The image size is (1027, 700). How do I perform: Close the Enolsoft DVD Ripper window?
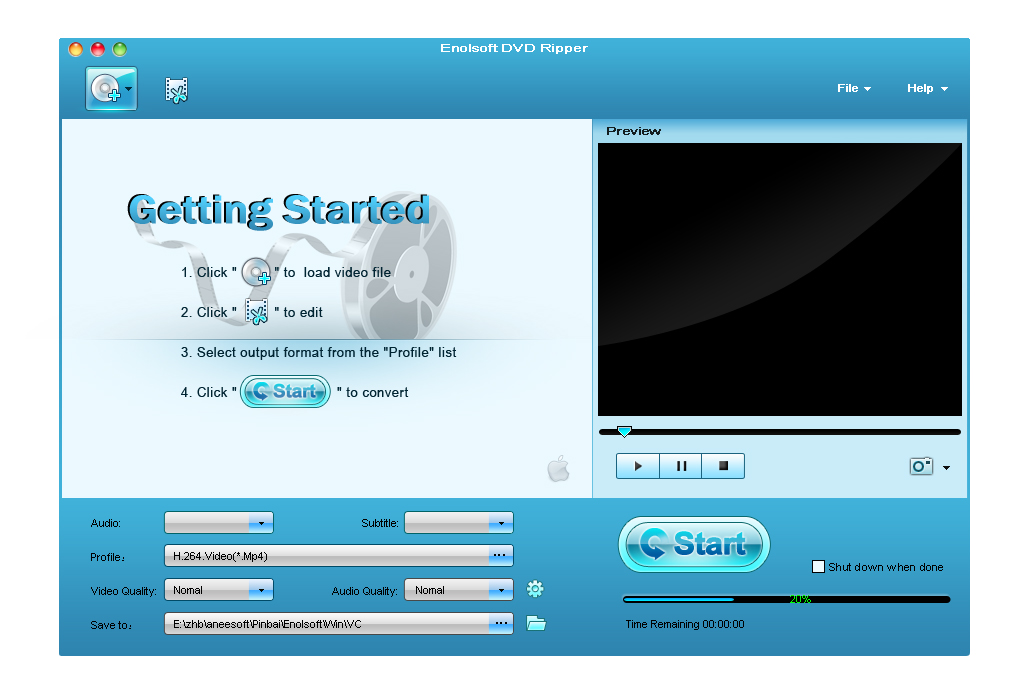[x=76, y=49]
